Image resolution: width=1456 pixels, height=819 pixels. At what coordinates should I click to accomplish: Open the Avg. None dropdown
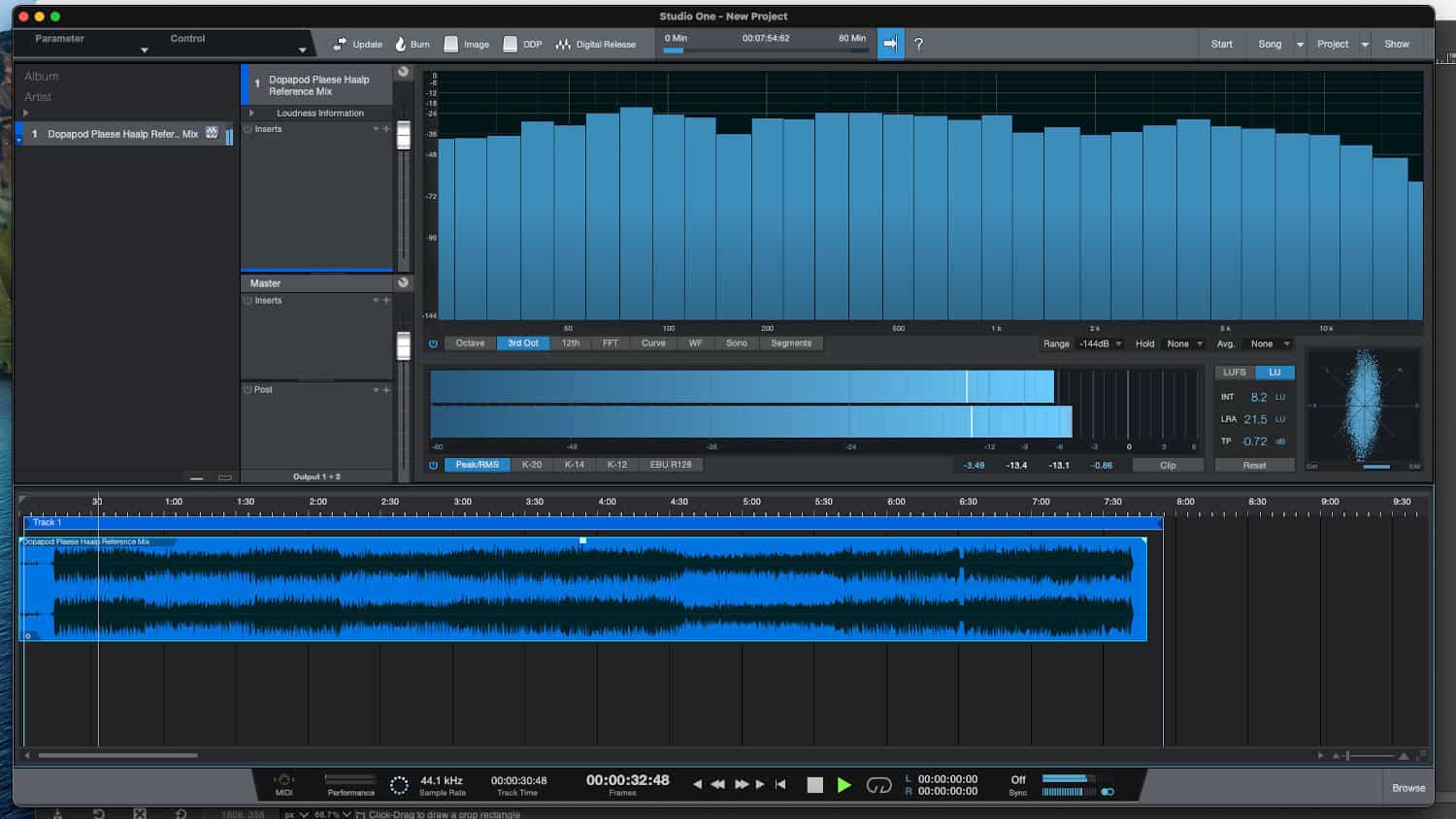pos(1270,344)
